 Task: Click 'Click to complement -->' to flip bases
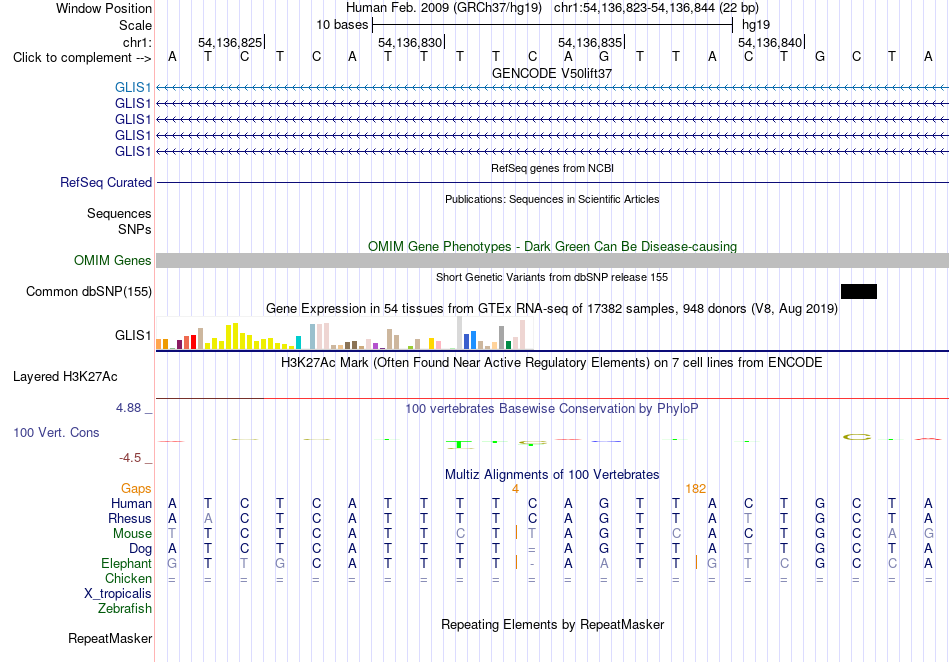pos(82,58)
